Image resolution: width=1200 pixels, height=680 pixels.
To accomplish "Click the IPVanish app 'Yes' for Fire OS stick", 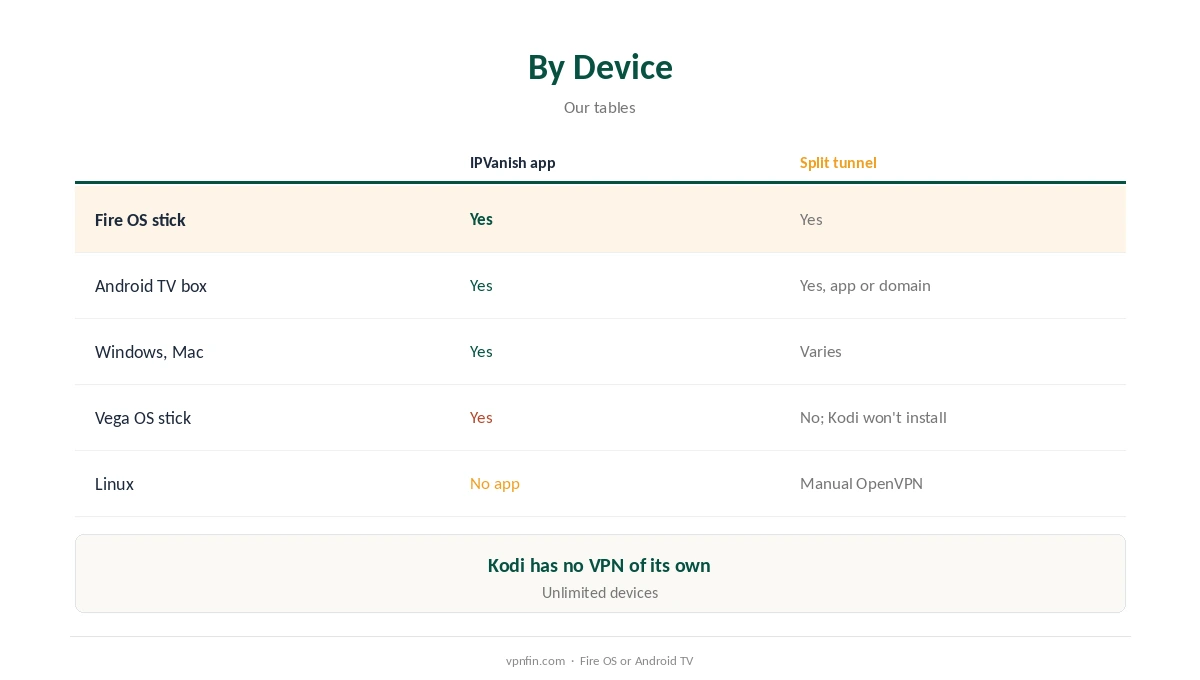I will click(481, 219).
